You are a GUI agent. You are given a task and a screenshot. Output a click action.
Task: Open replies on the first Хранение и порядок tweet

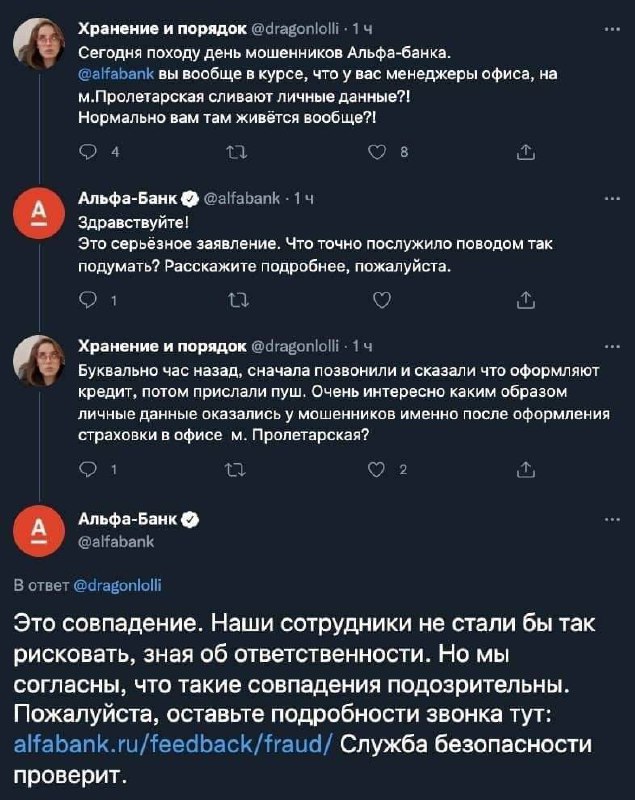point(88,152)
